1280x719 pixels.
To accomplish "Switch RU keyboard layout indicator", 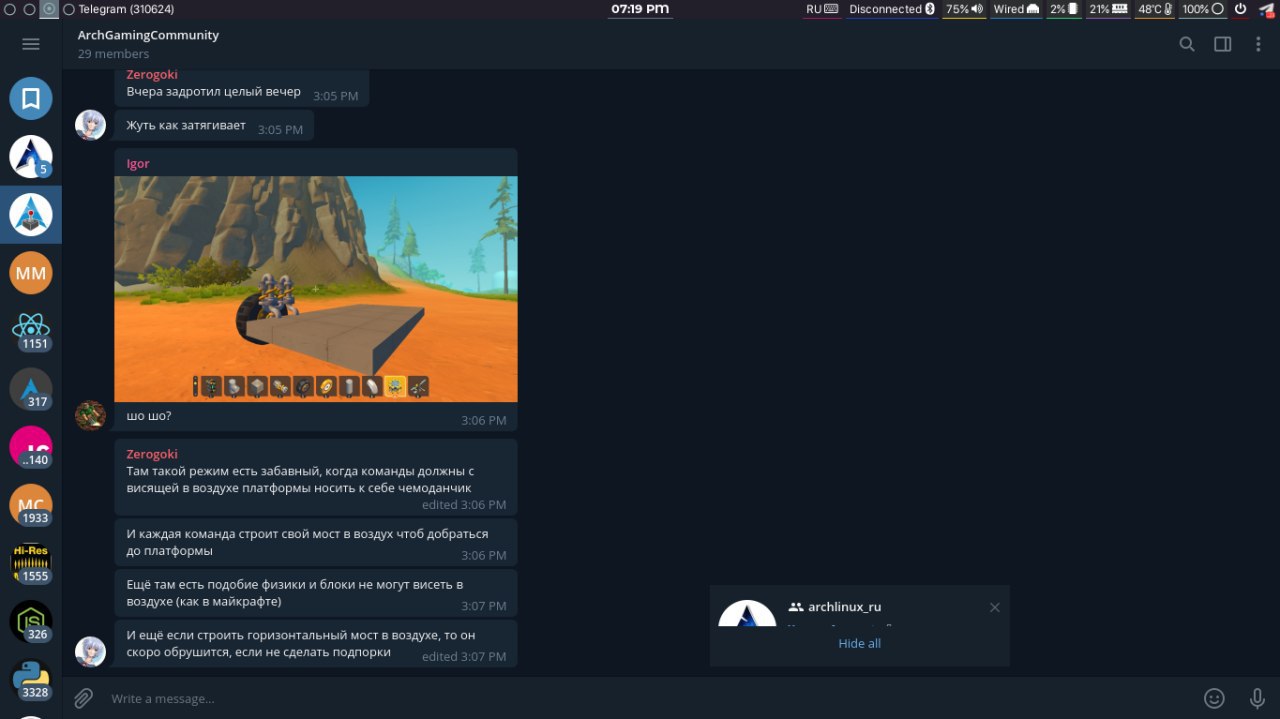I will 822,9.
